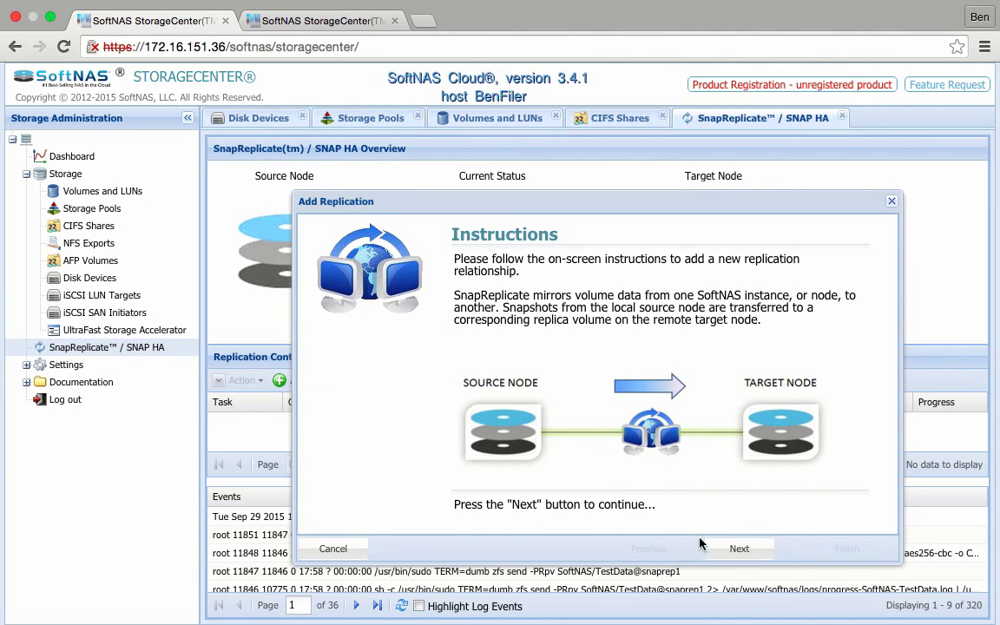The height and width of the screenshot is (625, 1000).
Task: Go to next events page
Action: tap(356, 605)
